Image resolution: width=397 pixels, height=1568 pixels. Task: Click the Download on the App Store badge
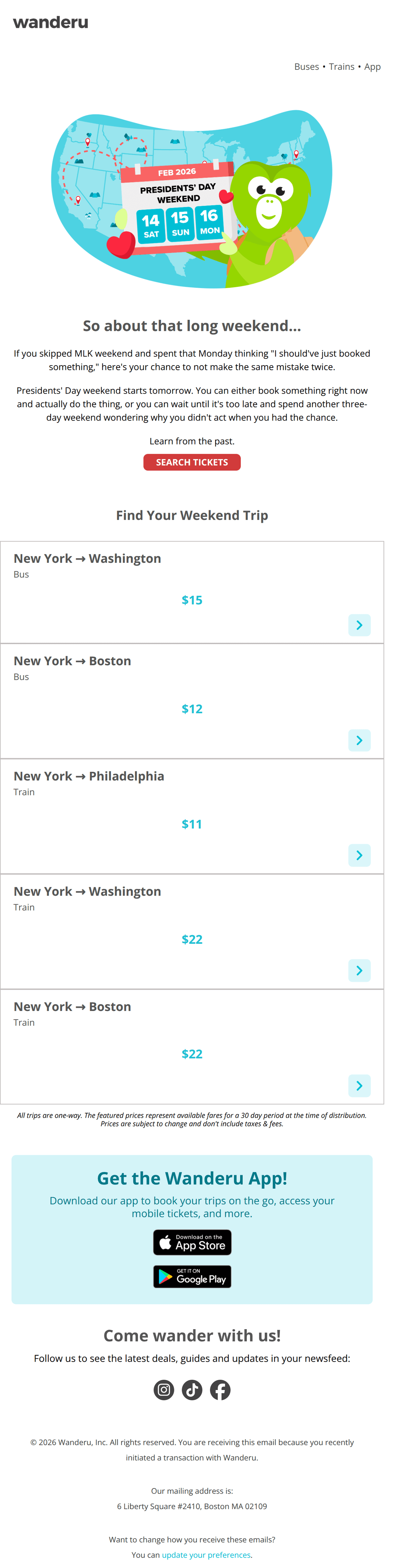tap(192, 1242)
